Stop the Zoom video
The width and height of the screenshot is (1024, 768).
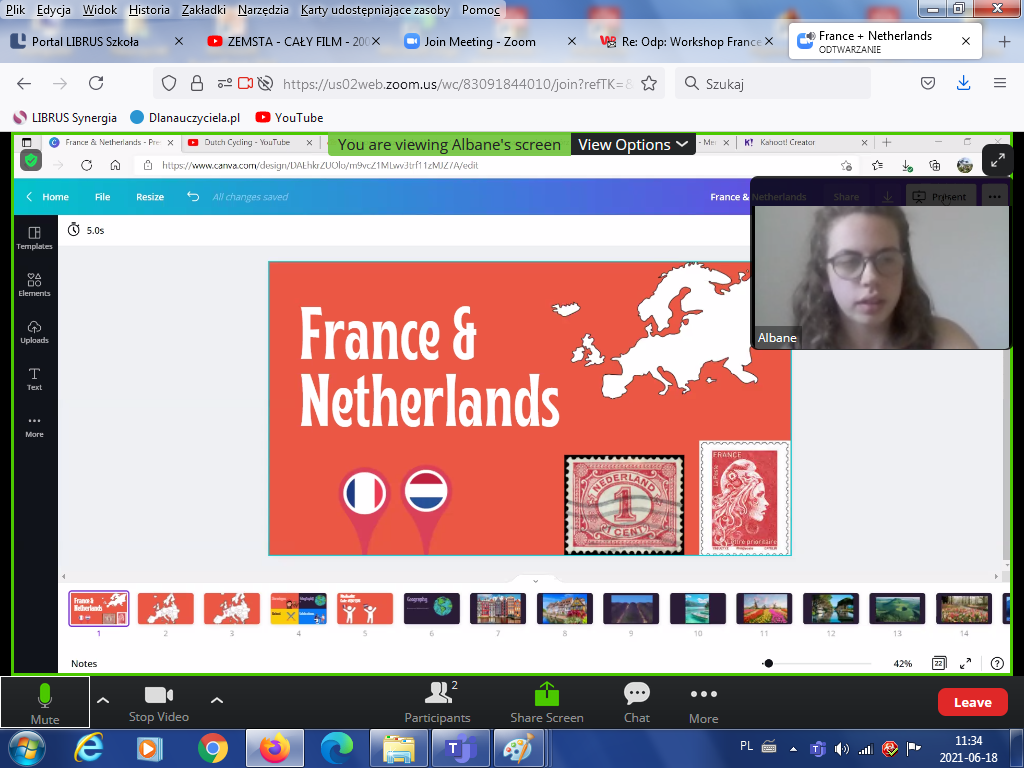tap(159, 702)
